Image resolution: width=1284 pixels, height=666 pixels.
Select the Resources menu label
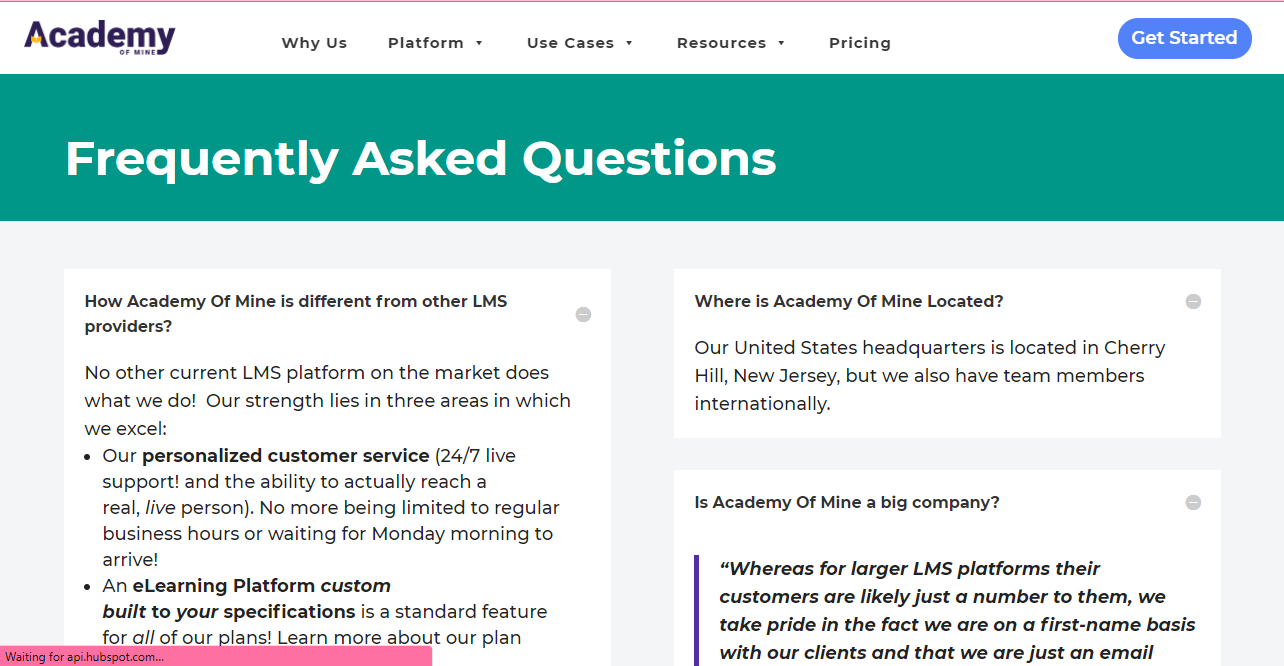tap(721, 43)
